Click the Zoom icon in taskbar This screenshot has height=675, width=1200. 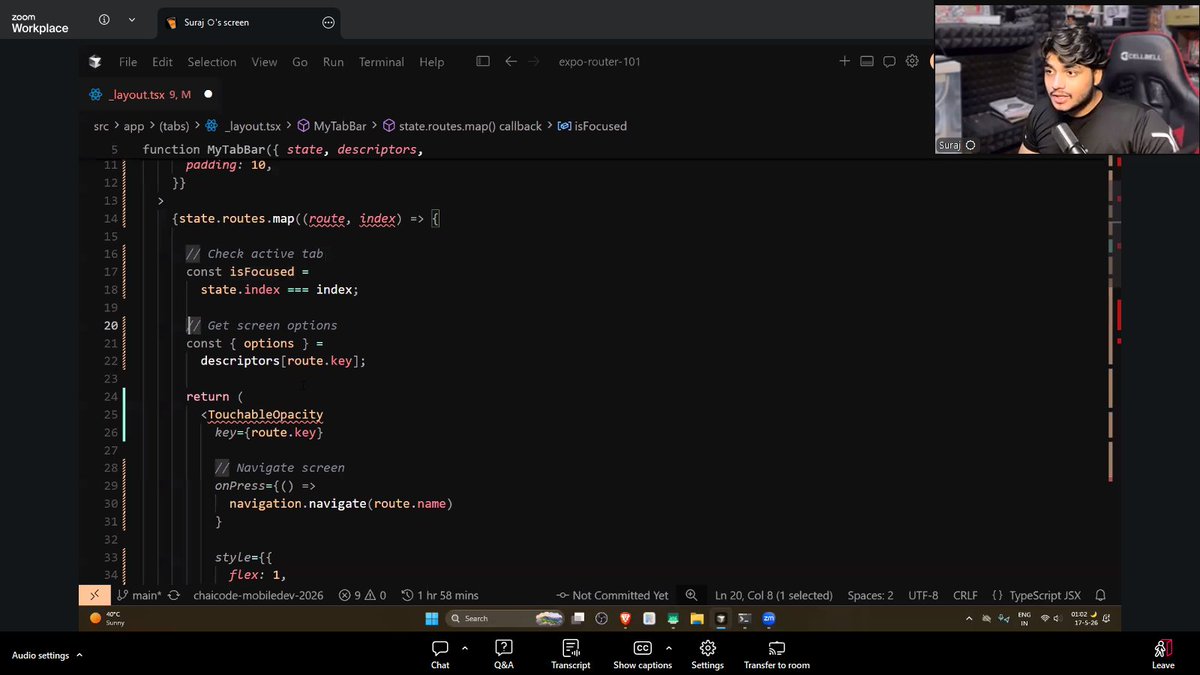pos(768,618)
